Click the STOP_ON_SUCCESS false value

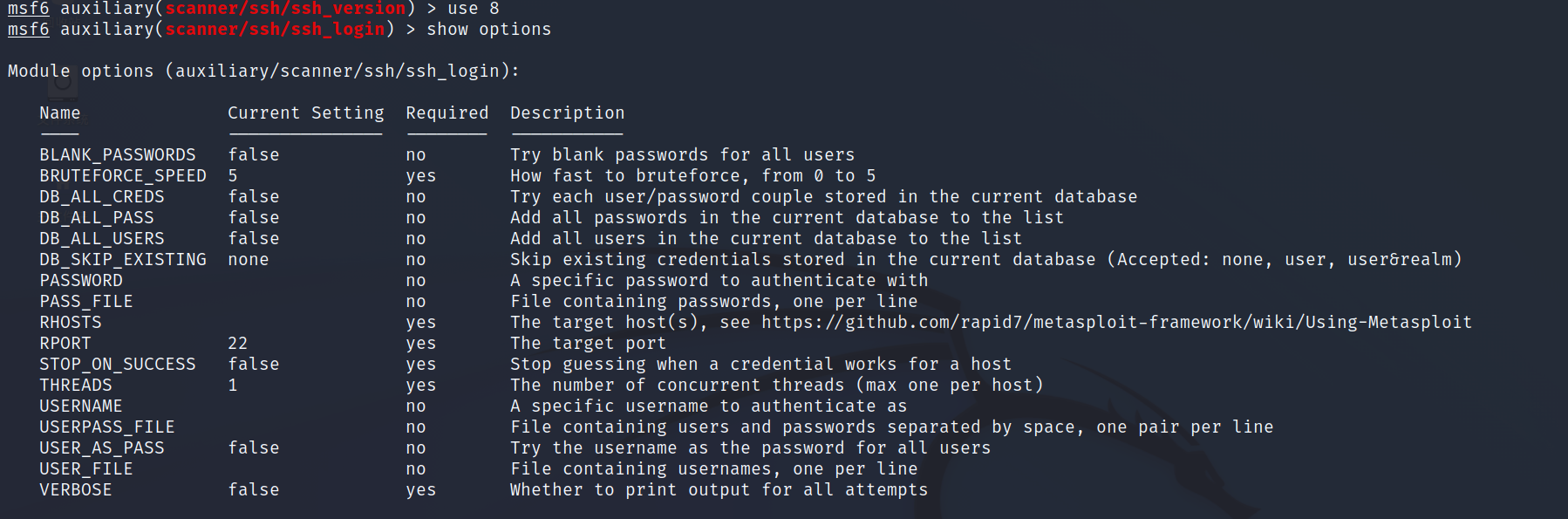click(x=254, y=365)
